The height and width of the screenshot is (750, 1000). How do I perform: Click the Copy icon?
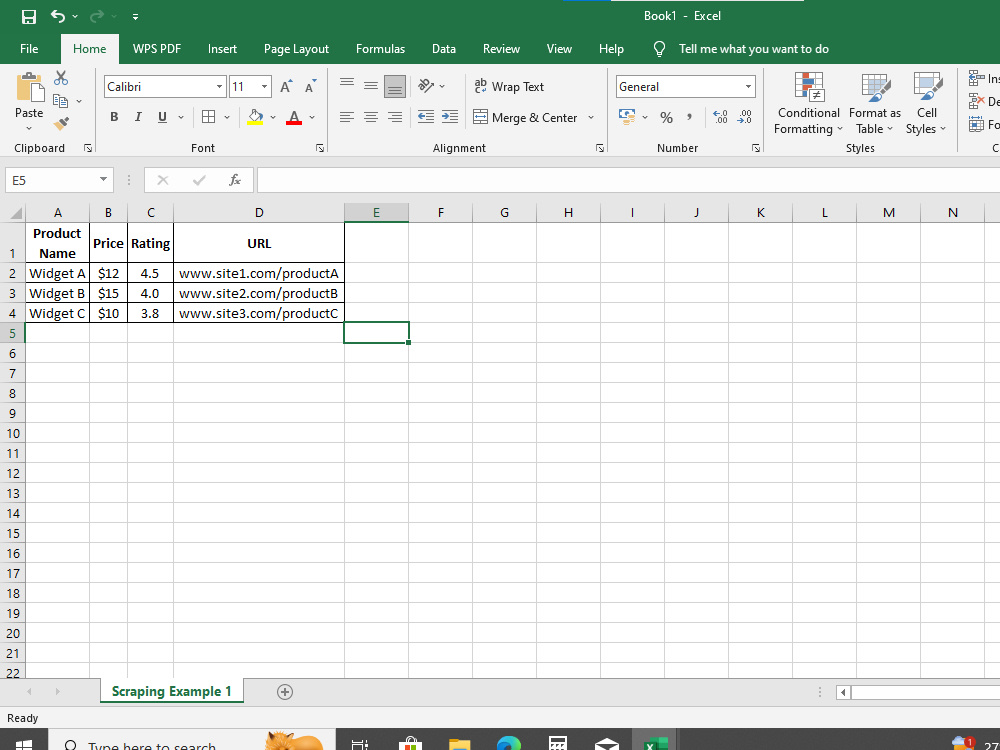point(61,101)
